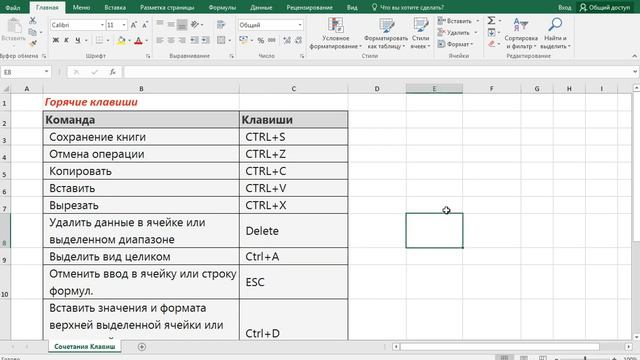Screen dimensions: 640x360
Task: Click the AutoSum sigma icon
Action: (491, 20)
